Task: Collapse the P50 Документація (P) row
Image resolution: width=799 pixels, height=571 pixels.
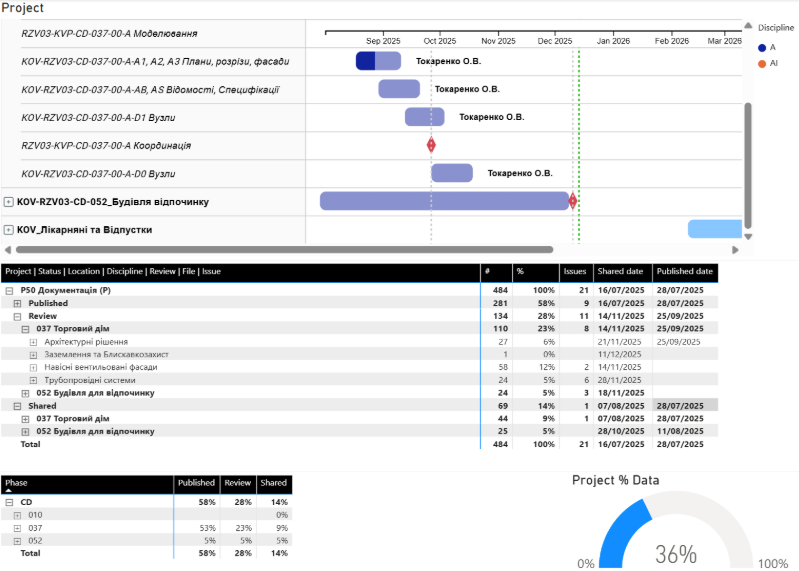Action: coord(9,290)
